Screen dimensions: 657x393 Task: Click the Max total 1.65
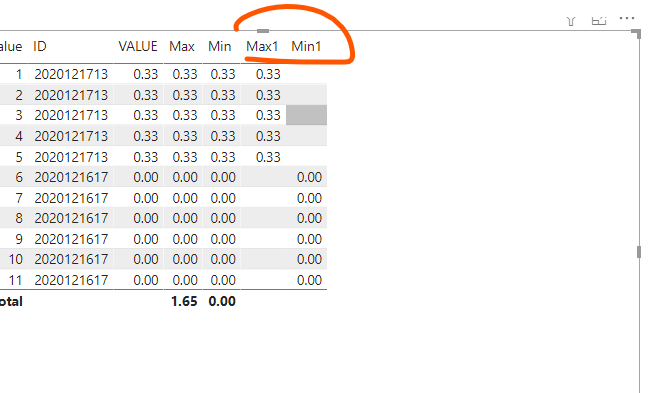184,301
